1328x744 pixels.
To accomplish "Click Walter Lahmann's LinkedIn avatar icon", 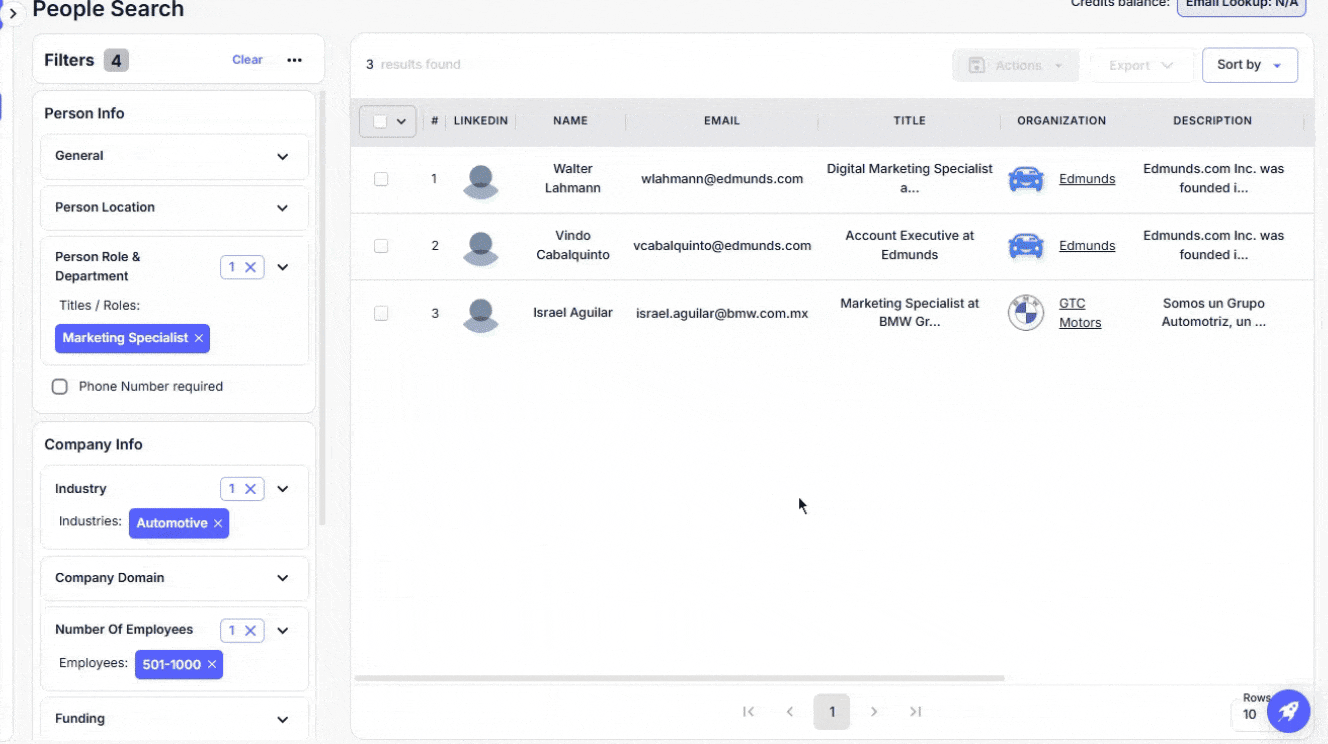I will (480, 180).
